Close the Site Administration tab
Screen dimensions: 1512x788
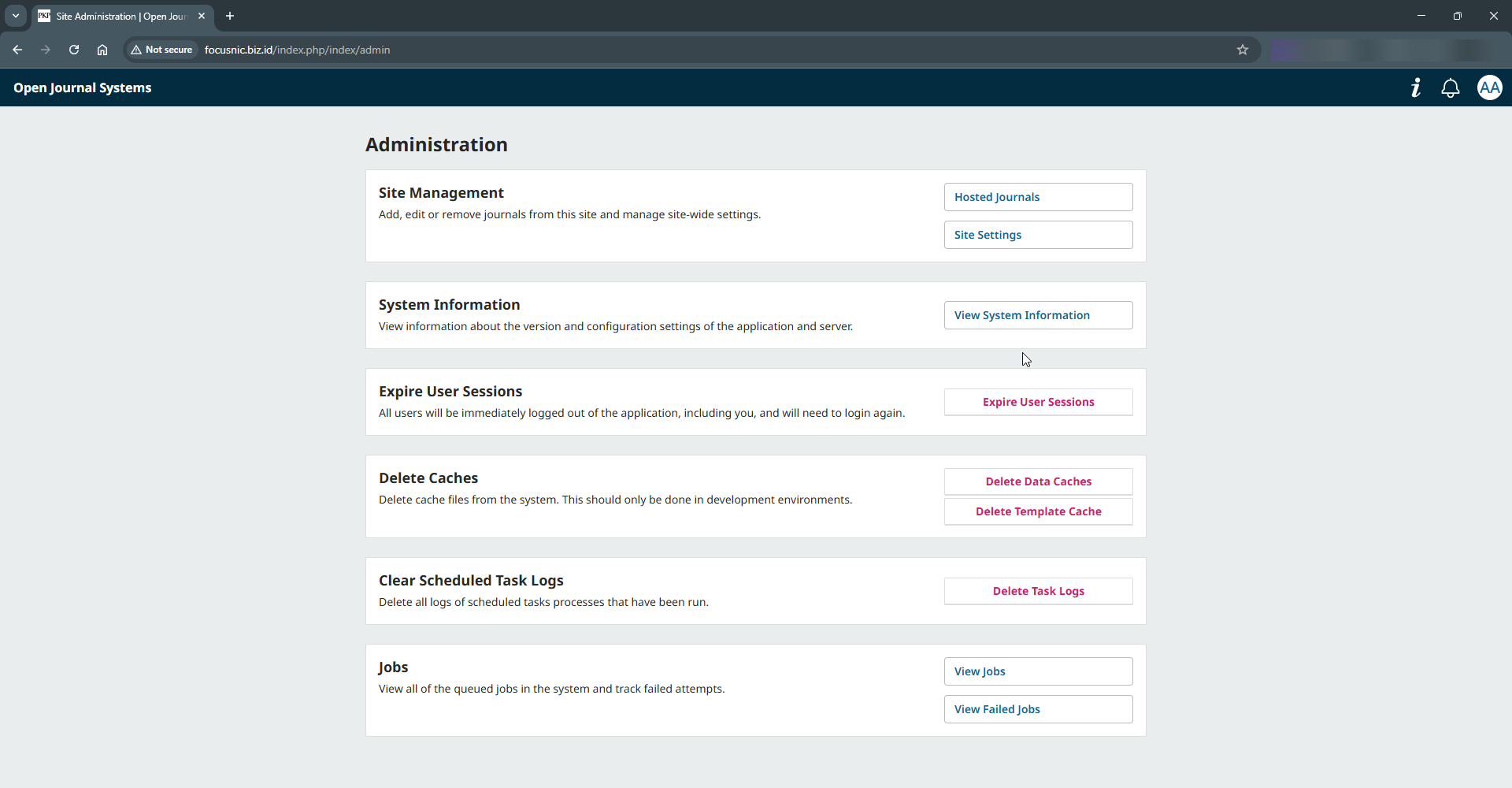coord(202,16)
